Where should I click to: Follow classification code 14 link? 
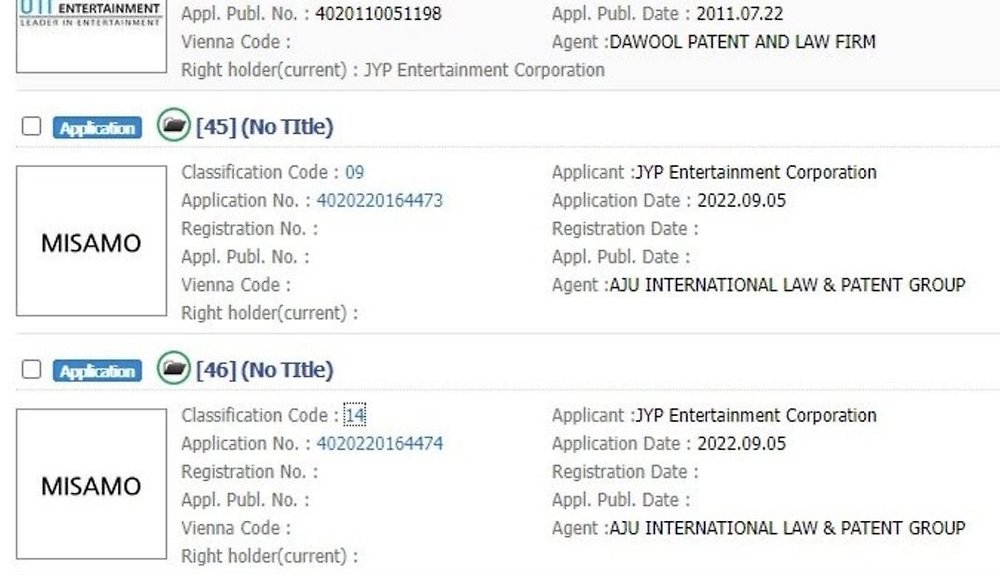[x=355, y=415]
